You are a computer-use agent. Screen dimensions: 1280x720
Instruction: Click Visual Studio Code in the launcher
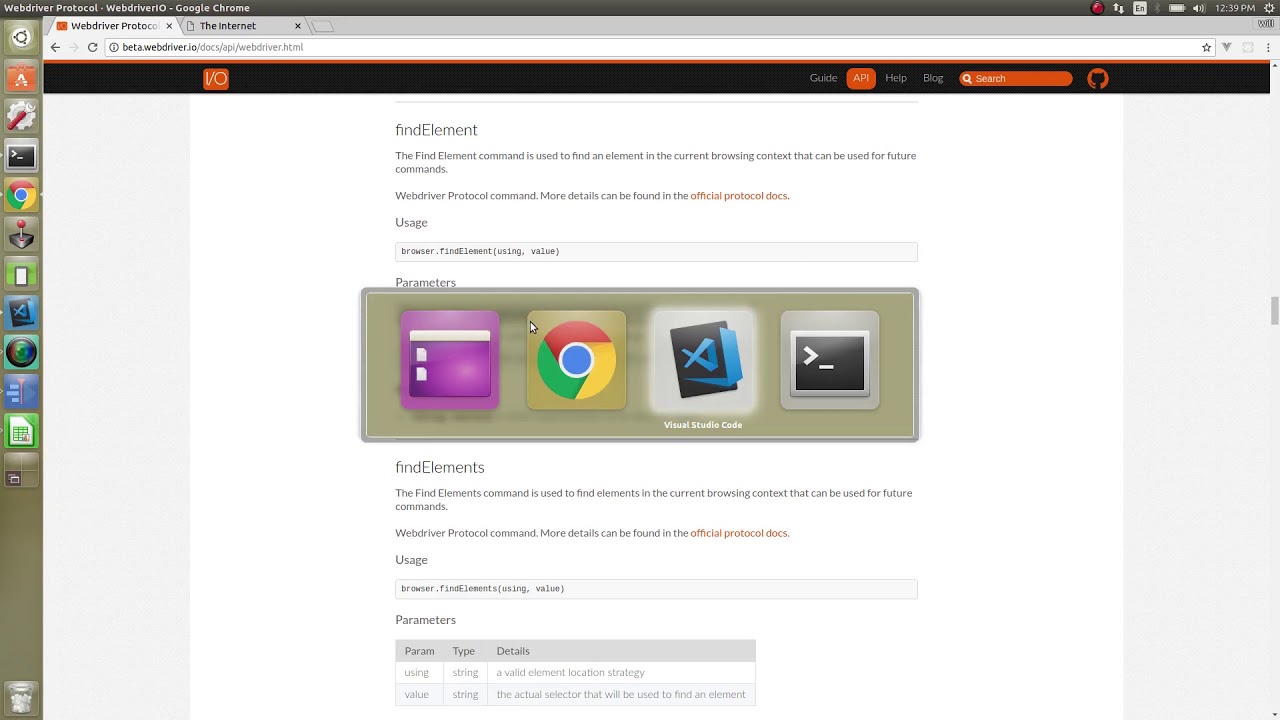tap(21, 313)
